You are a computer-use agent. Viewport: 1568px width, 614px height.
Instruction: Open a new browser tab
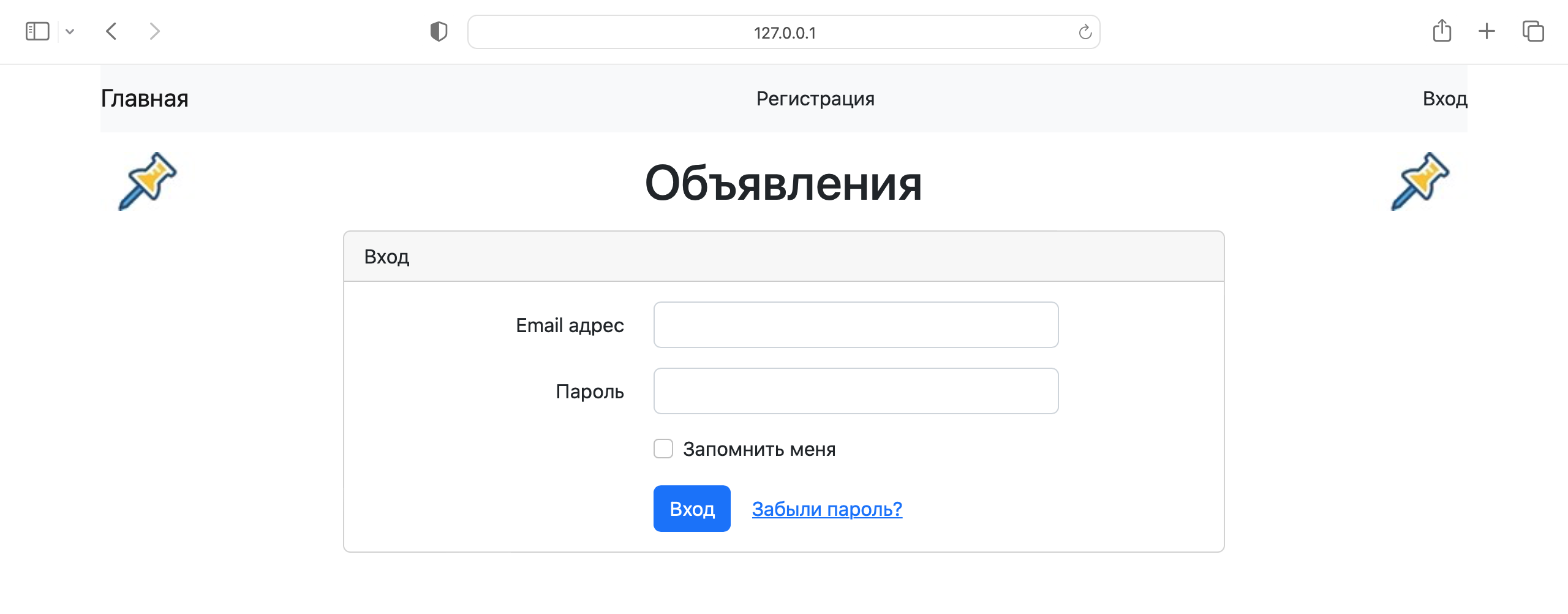1487,31
